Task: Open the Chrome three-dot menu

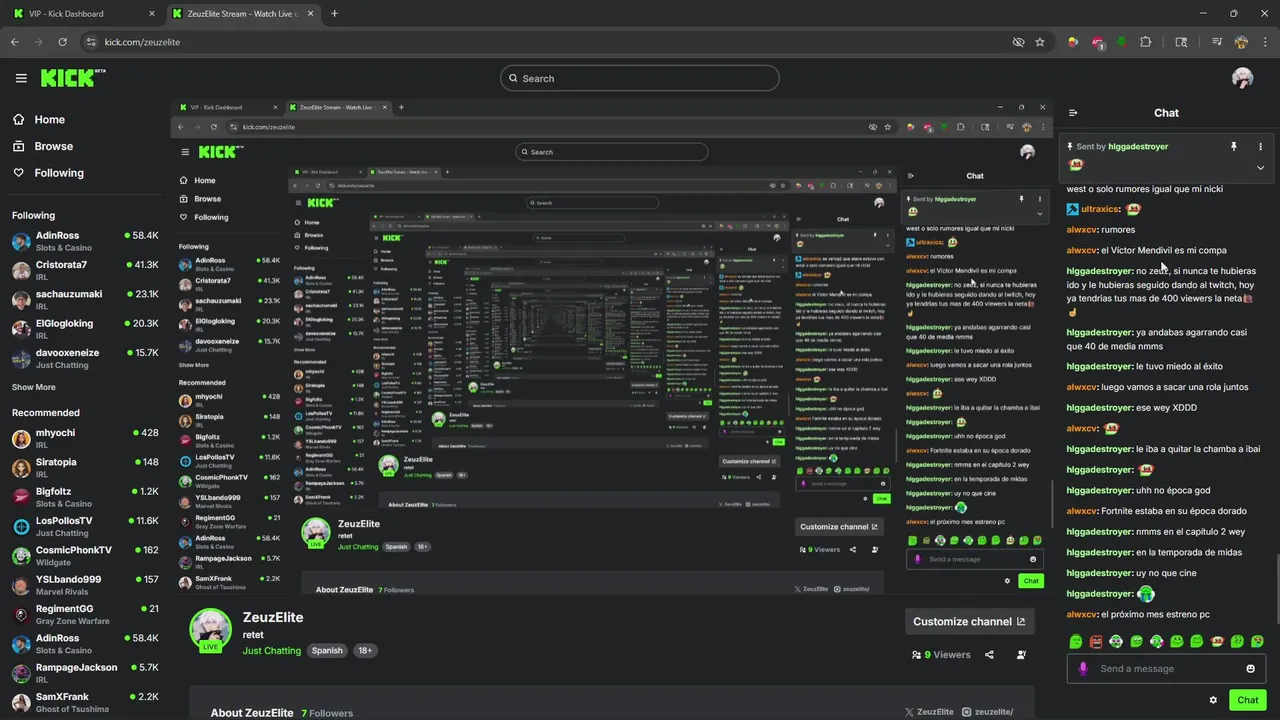Action: pos(1265,42)
